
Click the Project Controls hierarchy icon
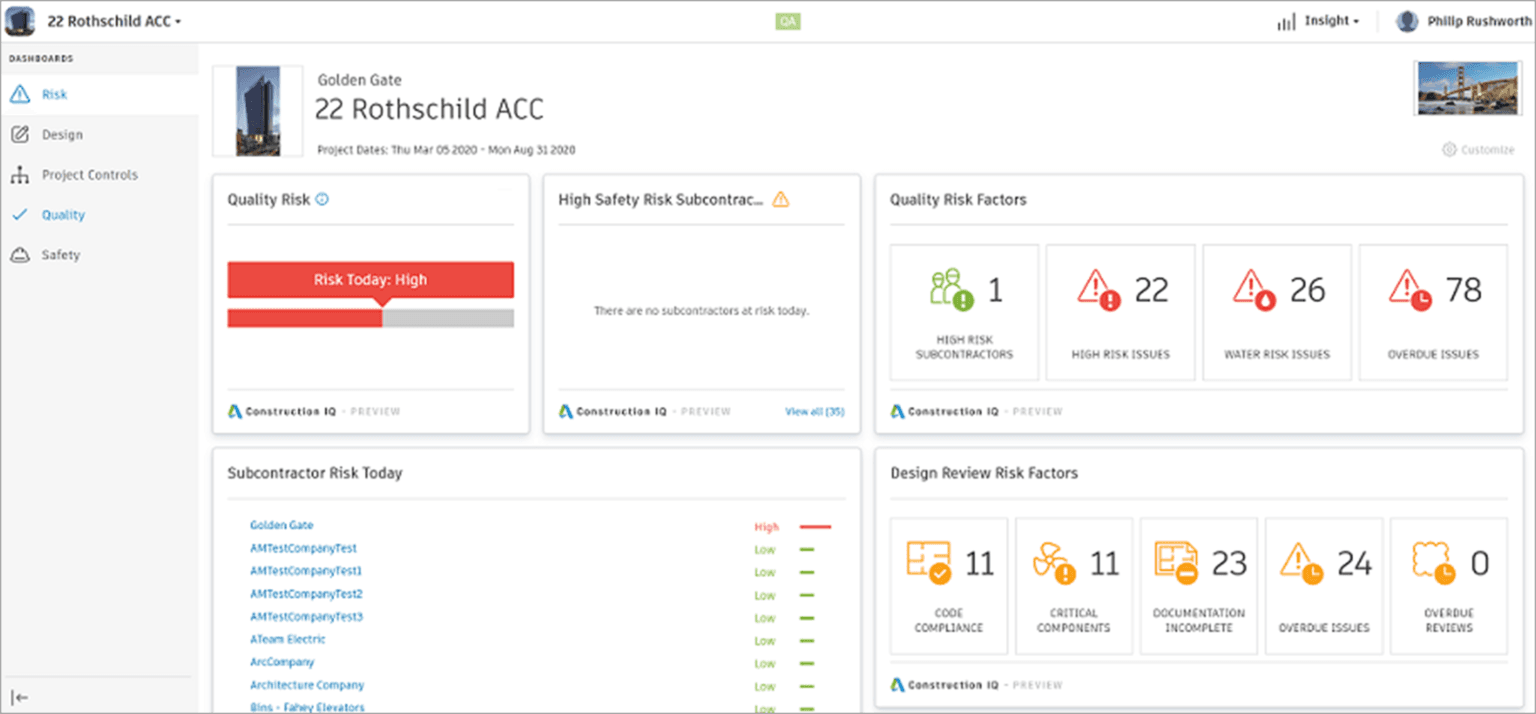pos(19,175)
